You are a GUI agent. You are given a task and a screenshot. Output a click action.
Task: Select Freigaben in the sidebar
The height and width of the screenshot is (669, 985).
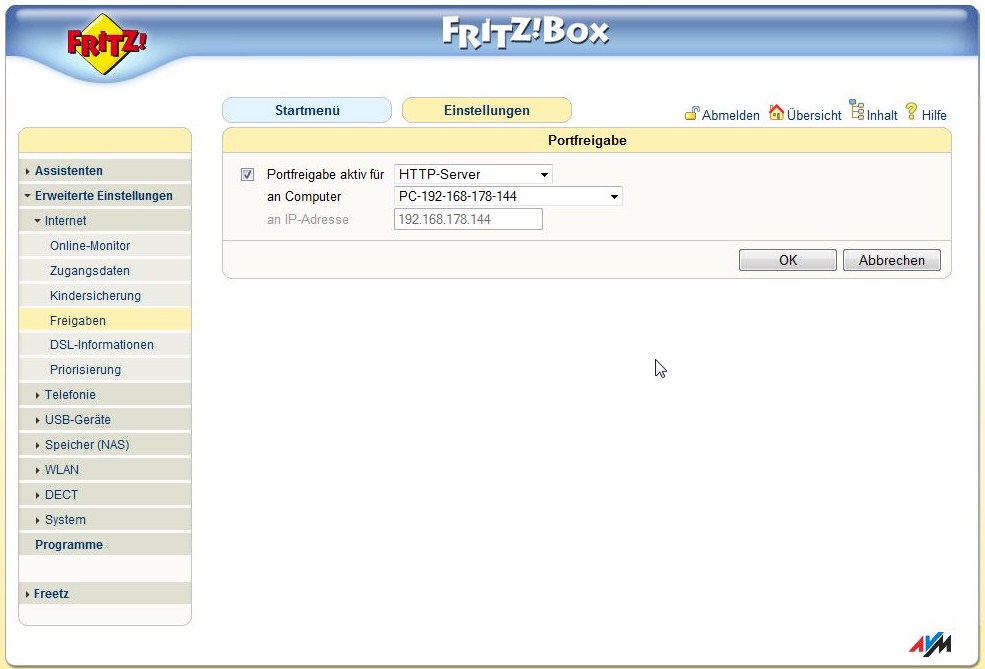click(x=105, y=320)
